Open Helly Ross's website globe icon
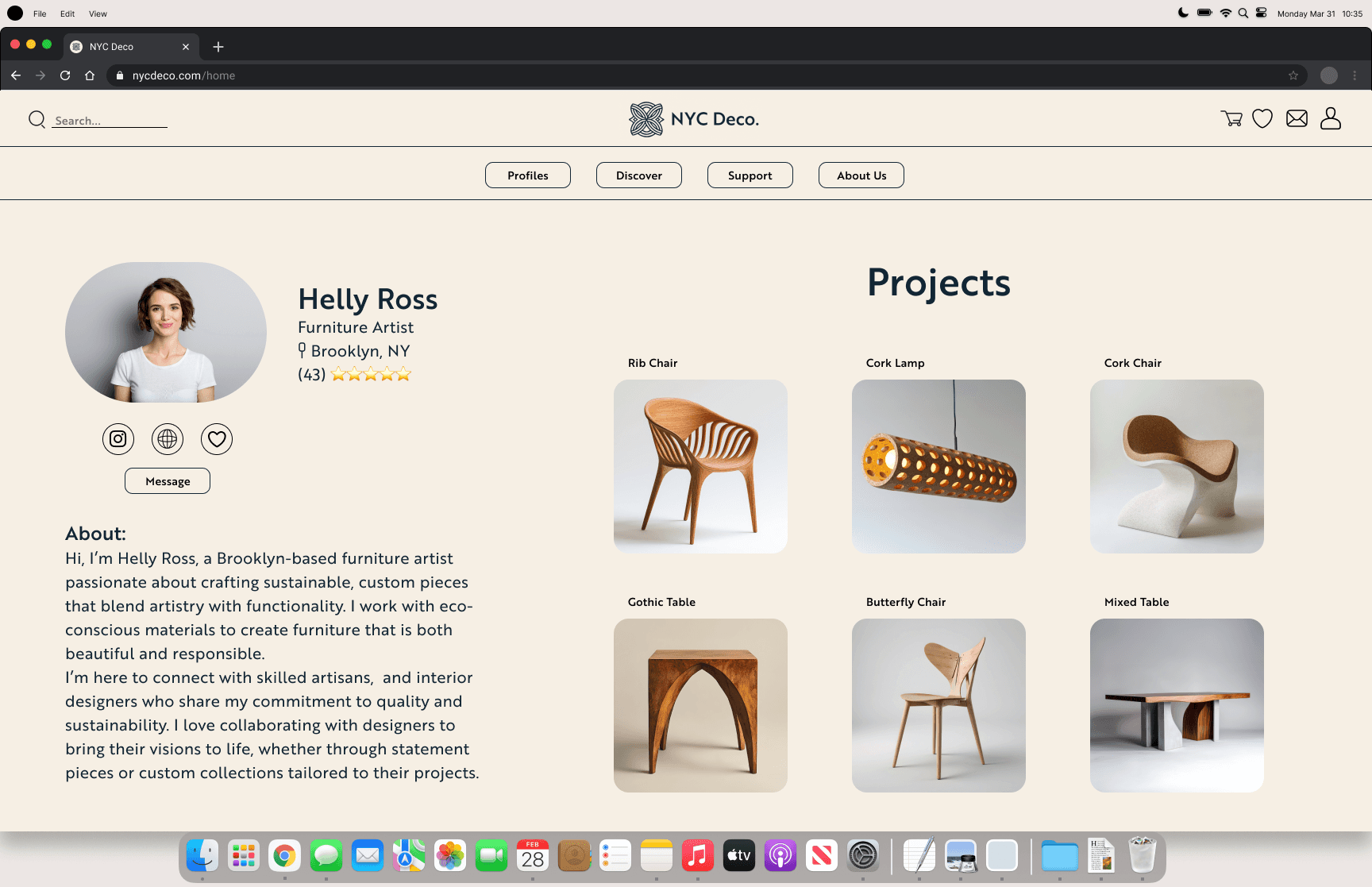 pos(168,438)
